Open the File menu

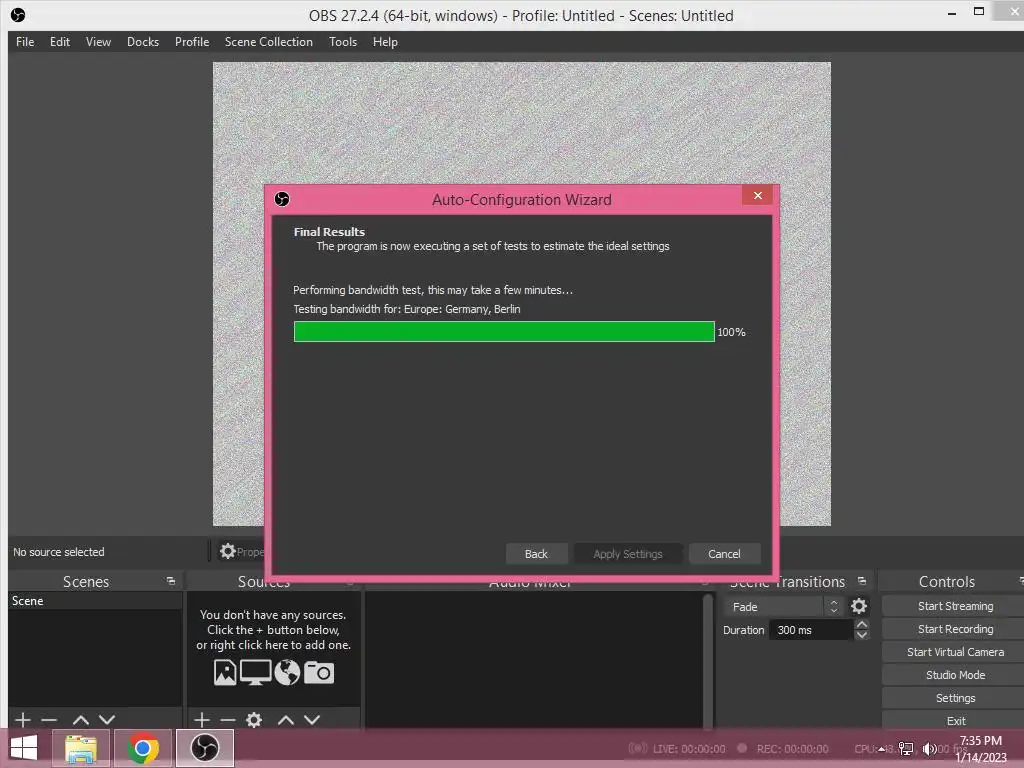coord(25,42)
